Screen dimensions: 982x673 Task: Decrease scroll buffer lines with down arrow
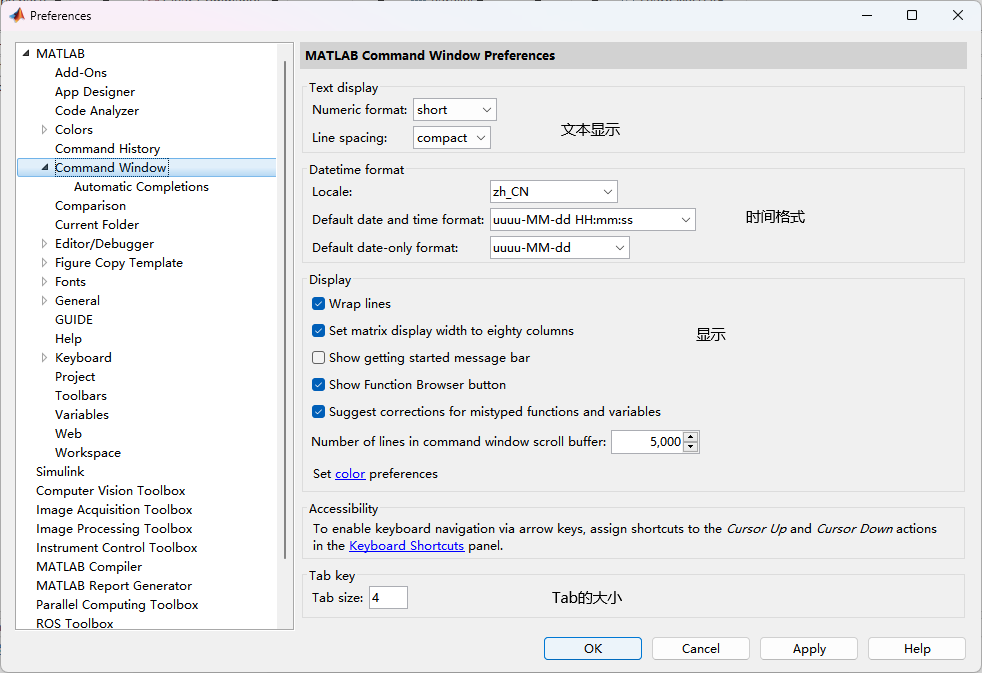[691, 447]
